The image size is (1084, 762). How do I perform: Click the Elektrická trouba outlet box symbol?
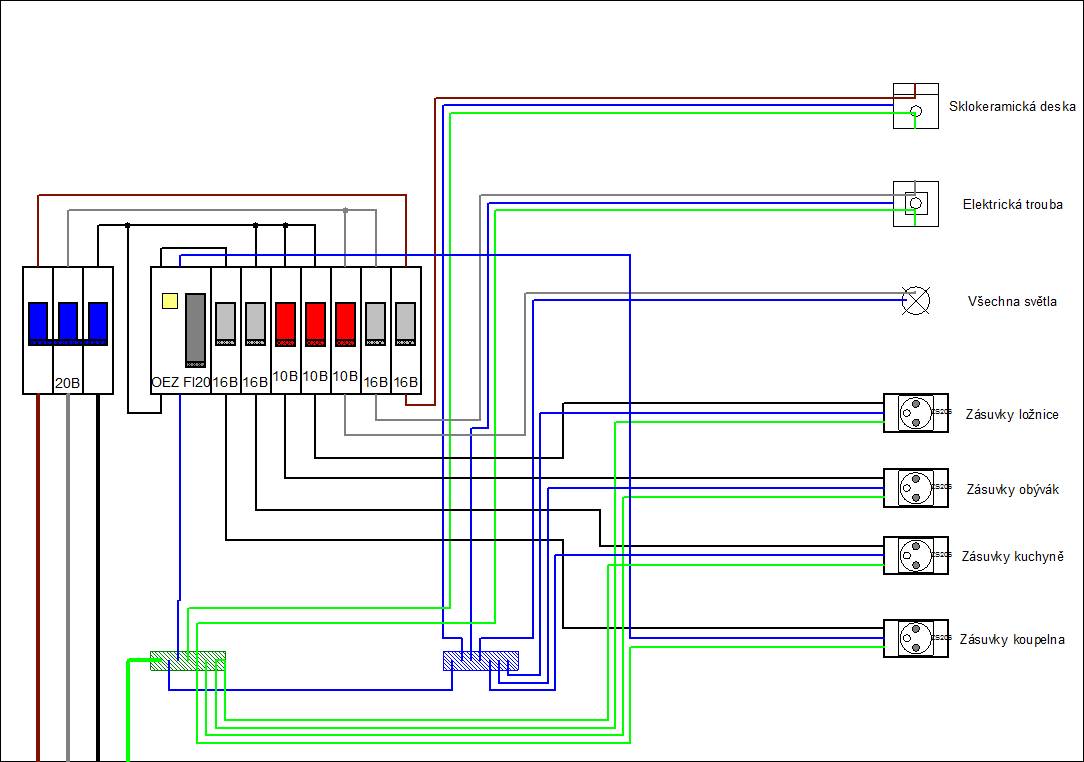tap(915, 203)
